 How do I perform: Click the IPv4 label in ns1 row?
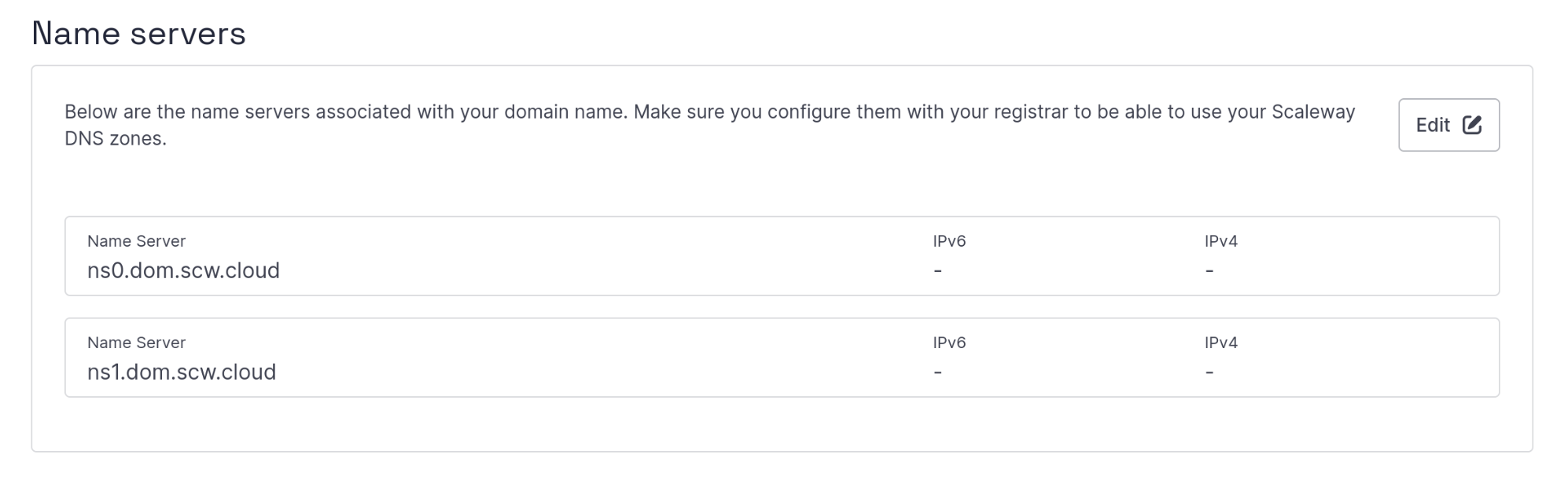pyautogui.click(x=1220, y=343)
